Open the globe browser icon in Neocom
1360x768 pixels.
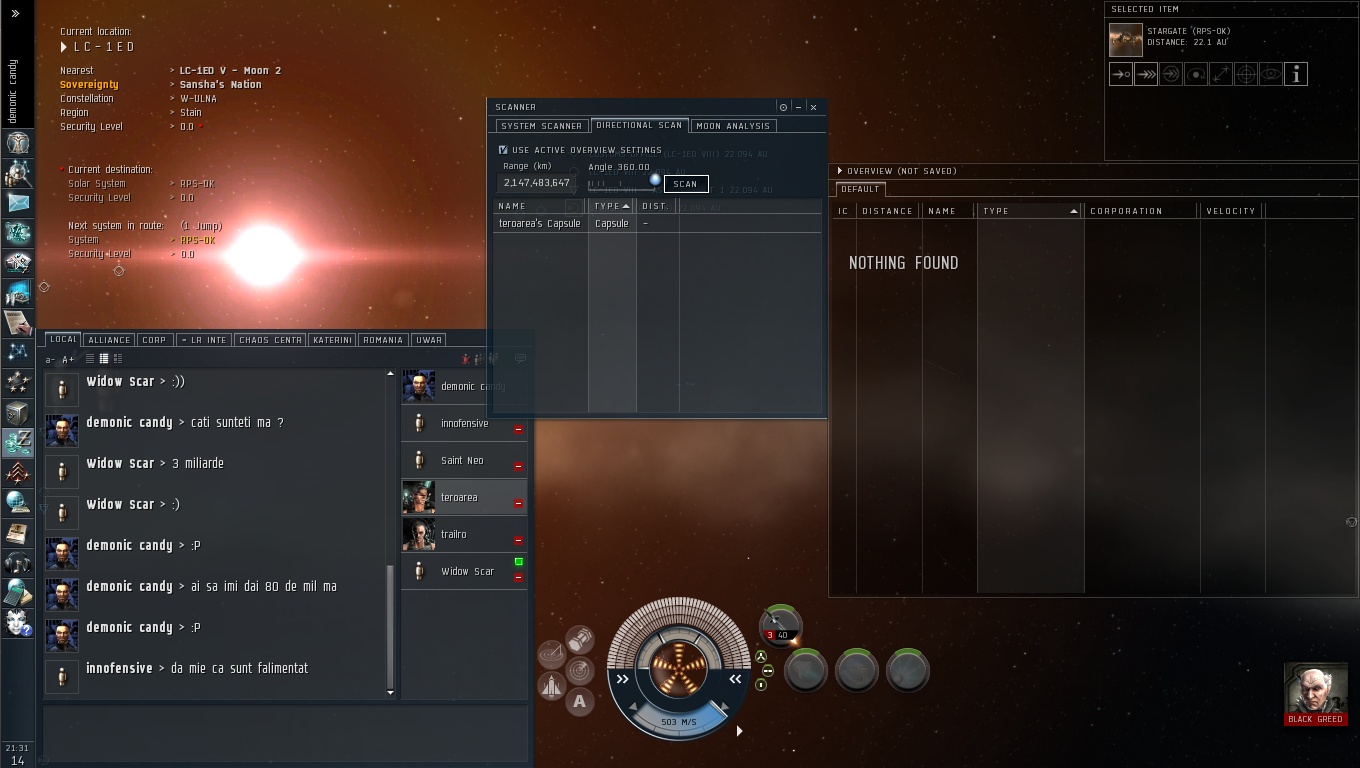(x=18, y=502)
